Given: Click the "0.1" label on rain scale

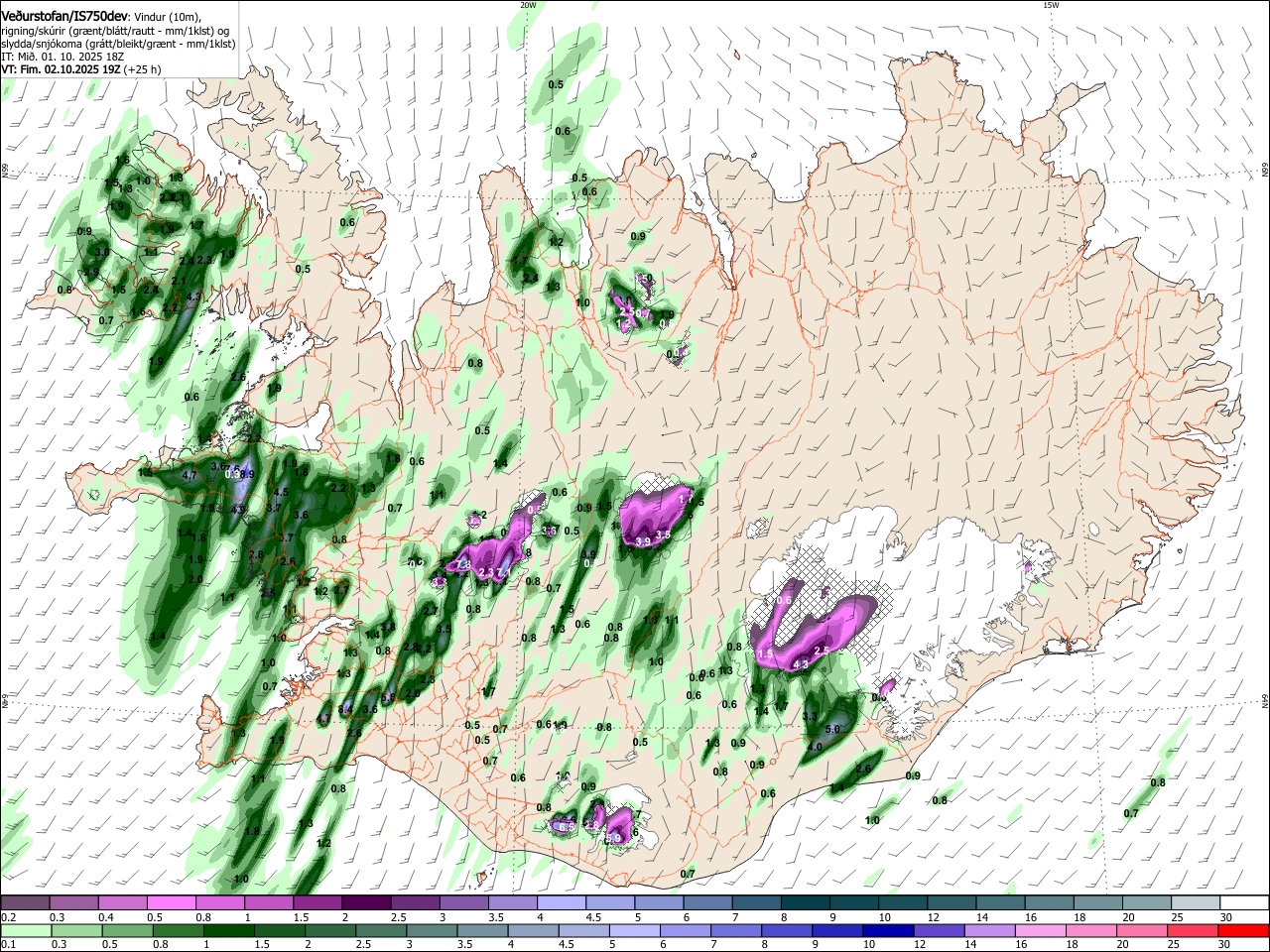Looking at the screenshot, I should [8, 945].
